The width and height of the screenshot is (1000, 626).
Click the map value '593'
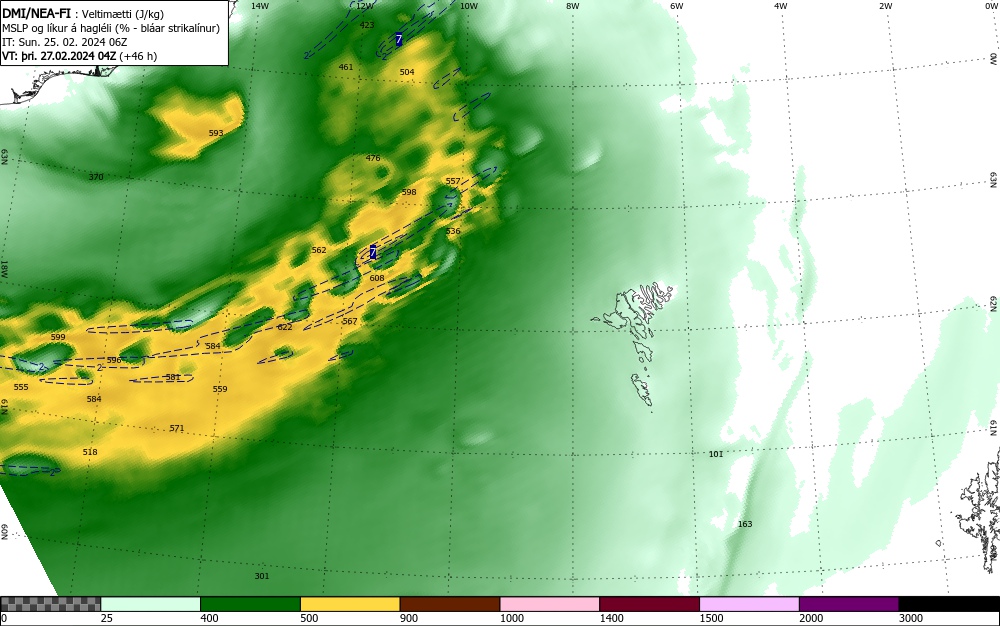tap(216, 133)
